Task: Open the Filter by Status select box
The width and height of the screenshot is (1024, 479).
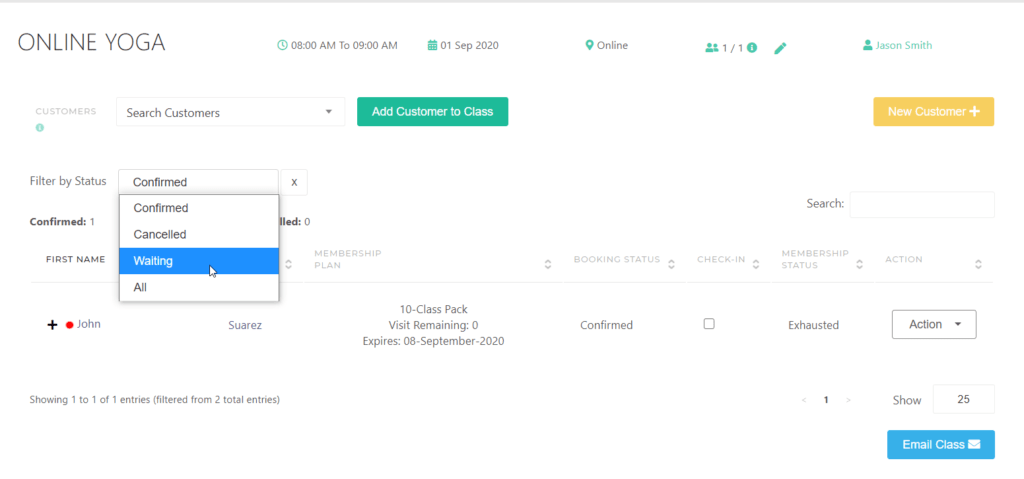Action: tap(198, 182)
